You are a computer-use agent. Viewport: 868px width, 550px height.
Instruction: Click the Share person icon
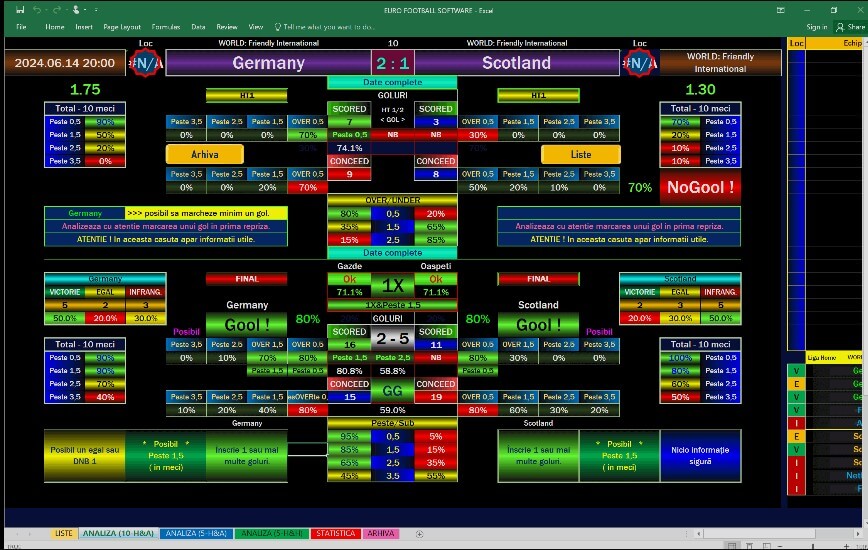point(840,27)
